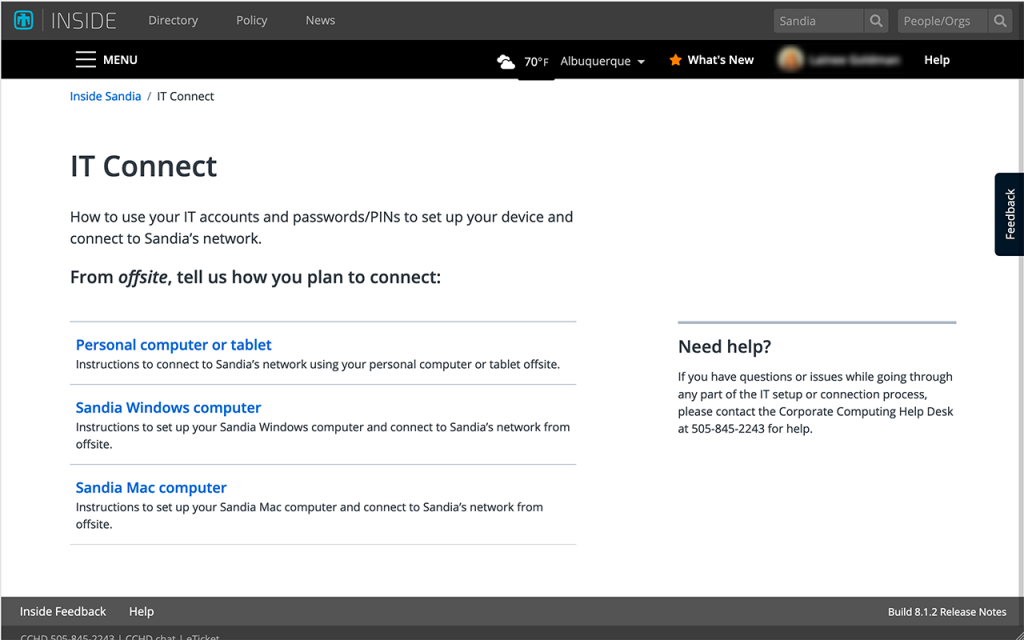1024x640 pixels.
Task: Open the Sandia Windows computer link
Action: 168,408
